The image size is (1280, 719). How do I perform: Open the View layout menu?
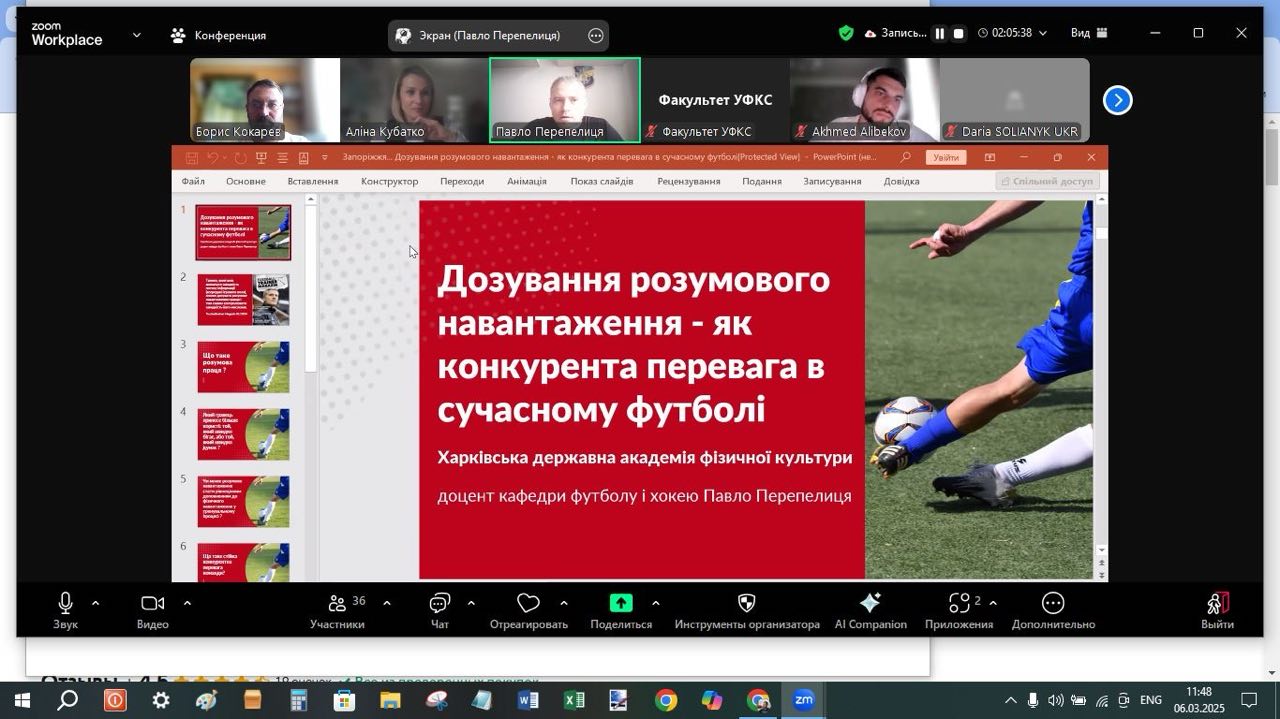1089,33
